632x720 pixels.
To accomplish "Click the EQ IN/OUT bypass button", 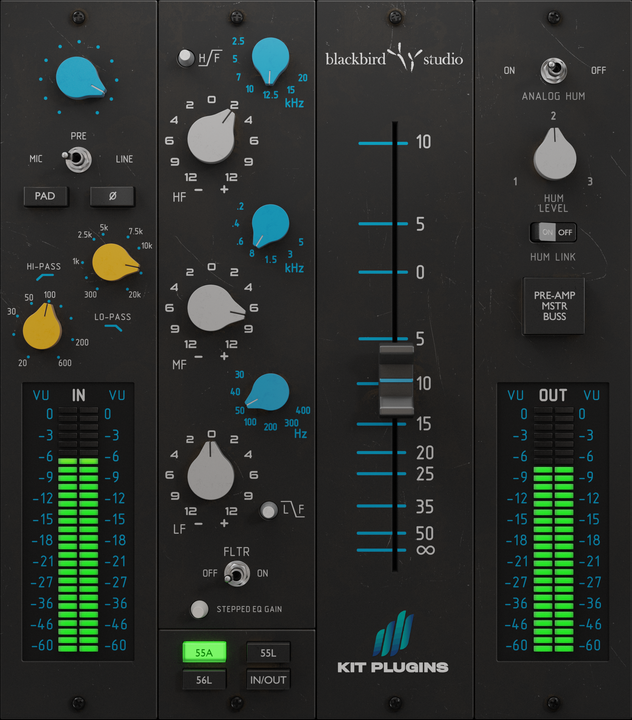I will click(x=268, y=680).
